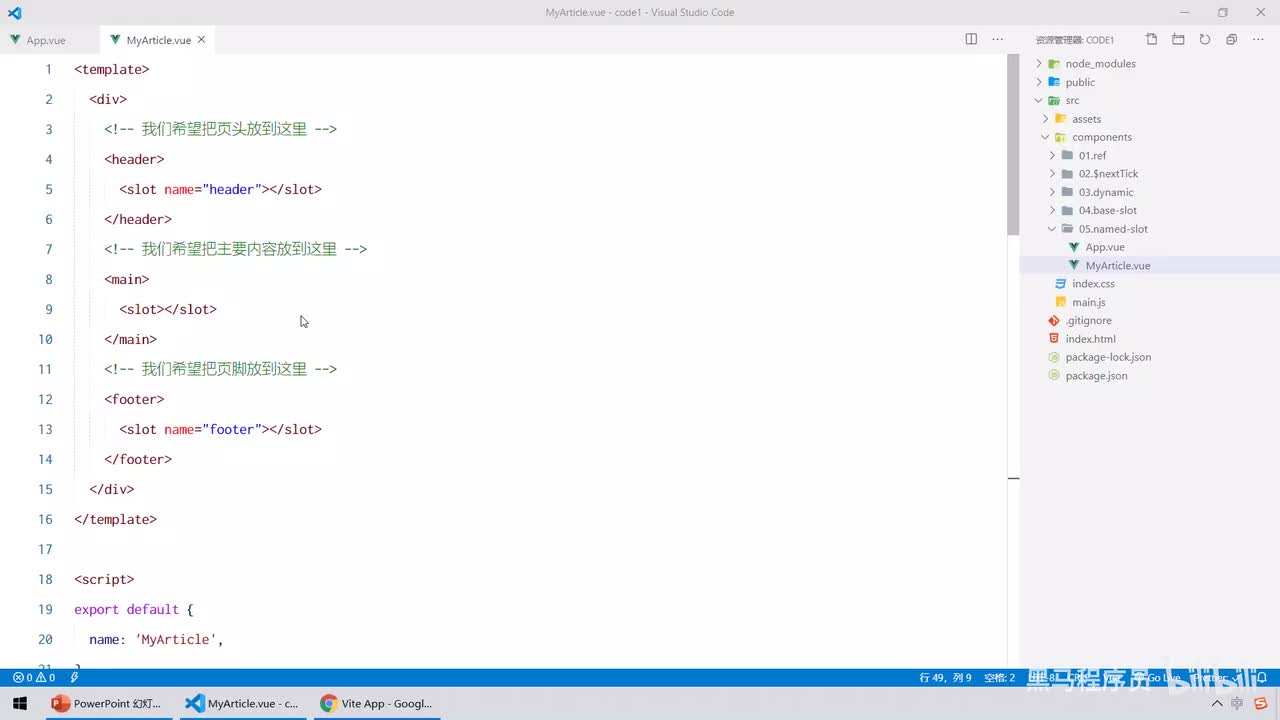Split the editor to the right

click(971, 39)
